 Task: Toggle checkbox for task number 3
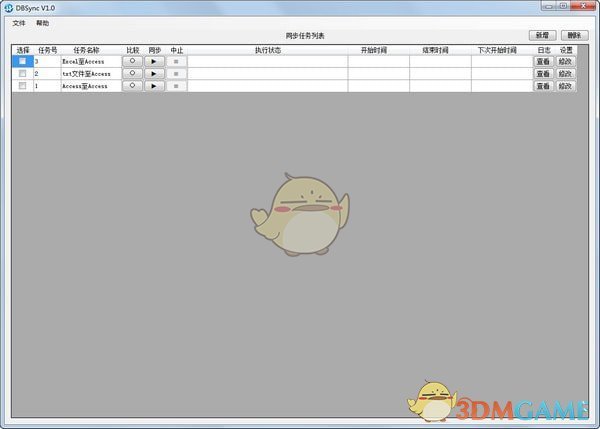22,61
